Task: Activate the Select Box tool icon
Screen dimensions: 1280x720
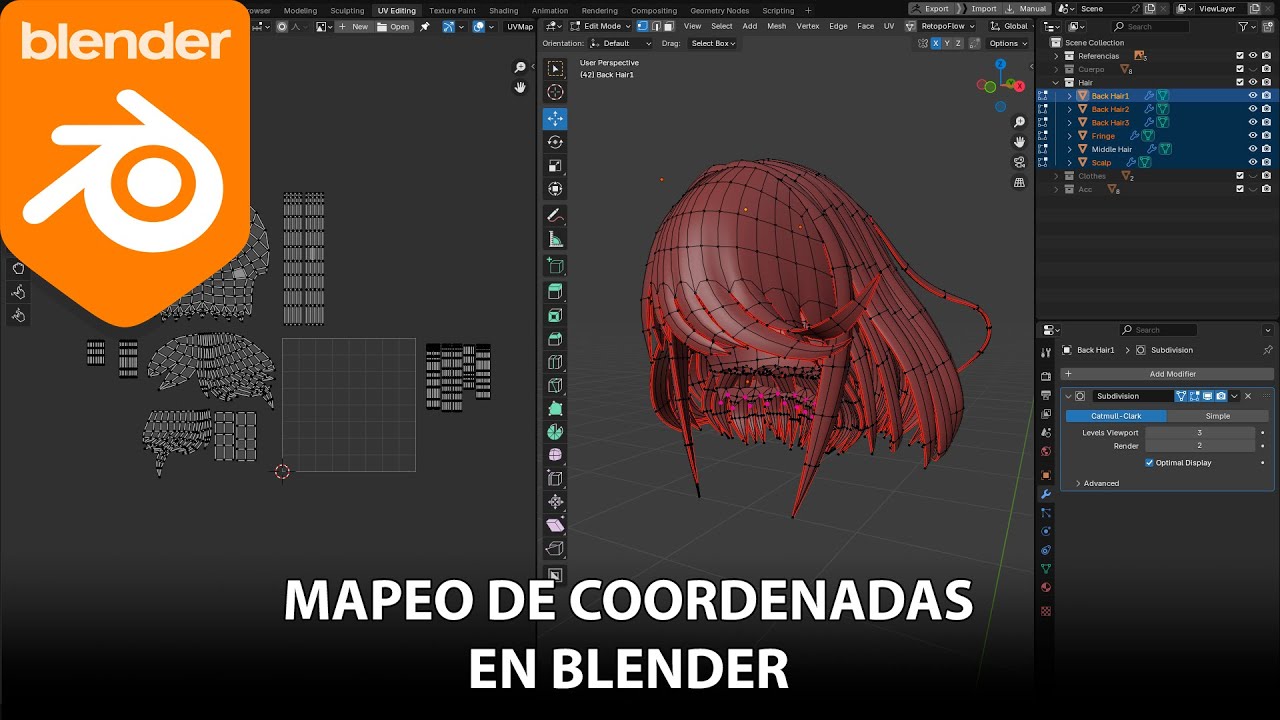Action: [555, 69]
